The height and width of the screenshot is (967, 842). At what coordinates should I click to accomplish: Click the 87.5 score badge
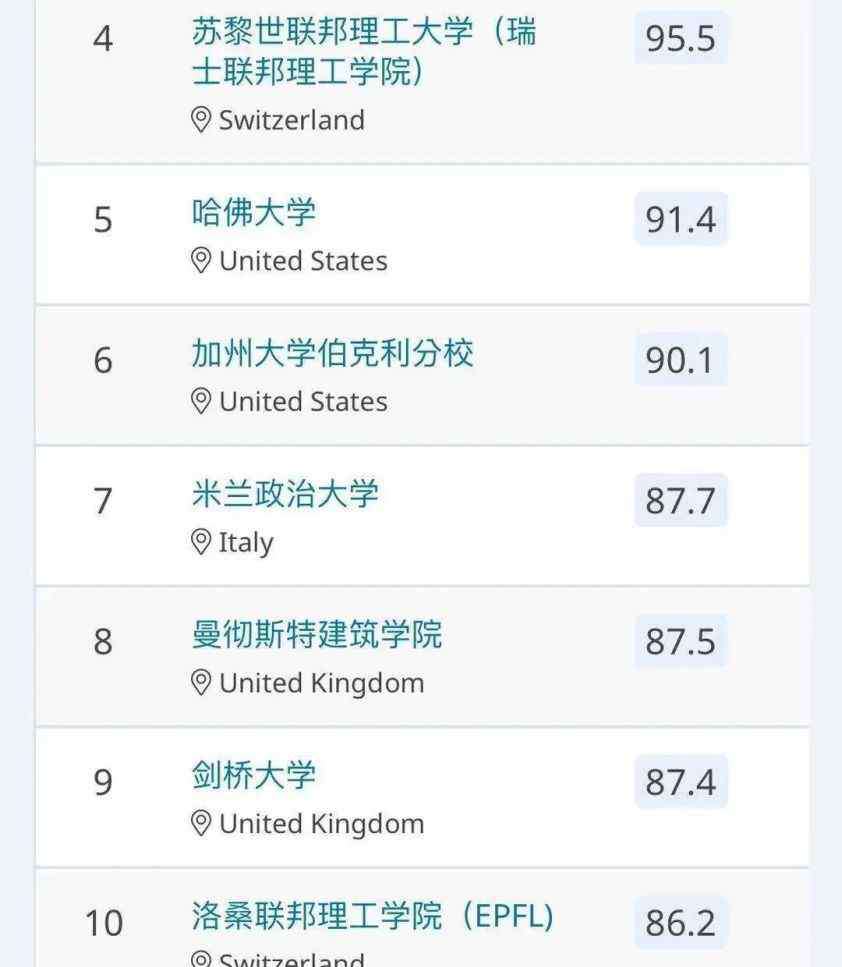pyautogui.click(x=681, y=641)
